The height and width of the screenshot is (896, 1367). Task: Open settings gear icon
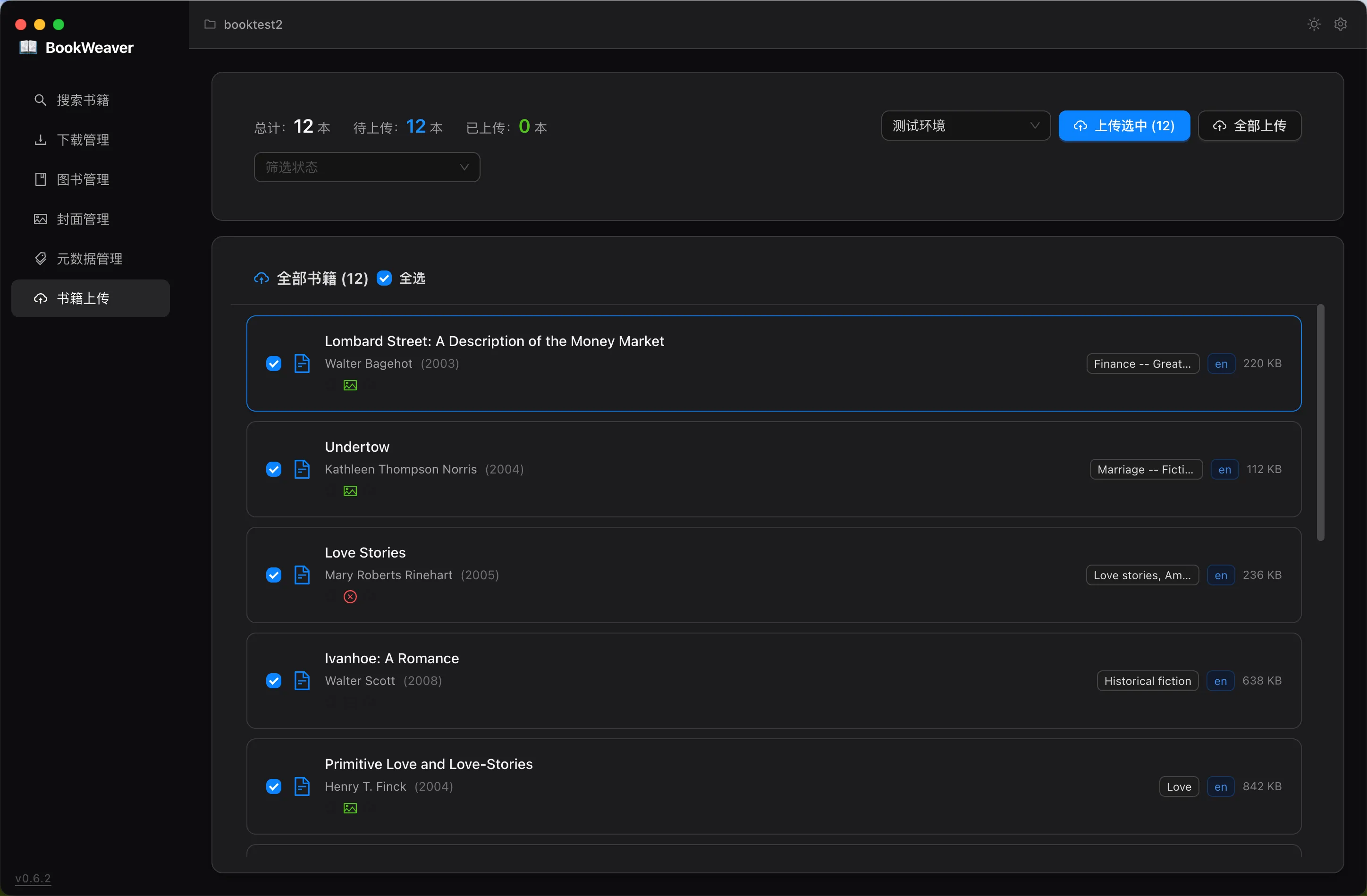1340,24
